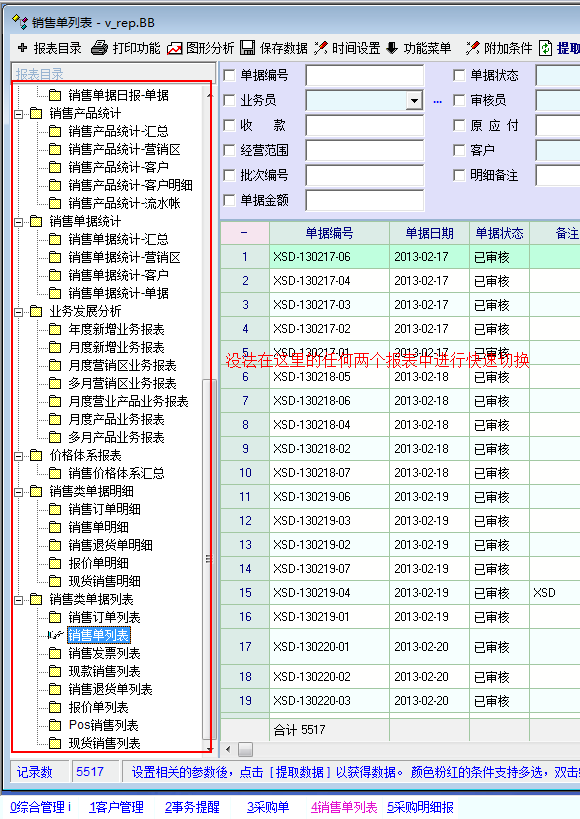Click folder icon of 销售单据统计-客户

55,275
